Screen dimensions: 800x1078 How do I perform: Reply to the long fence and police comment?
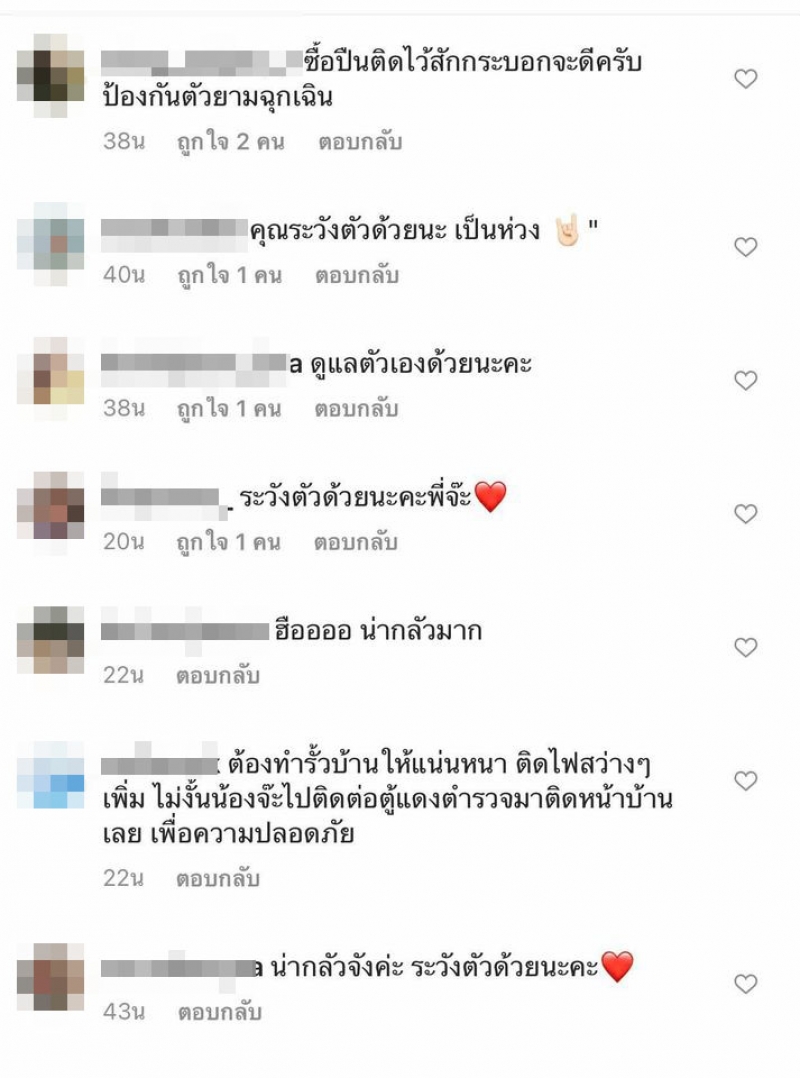coord(217,879)
